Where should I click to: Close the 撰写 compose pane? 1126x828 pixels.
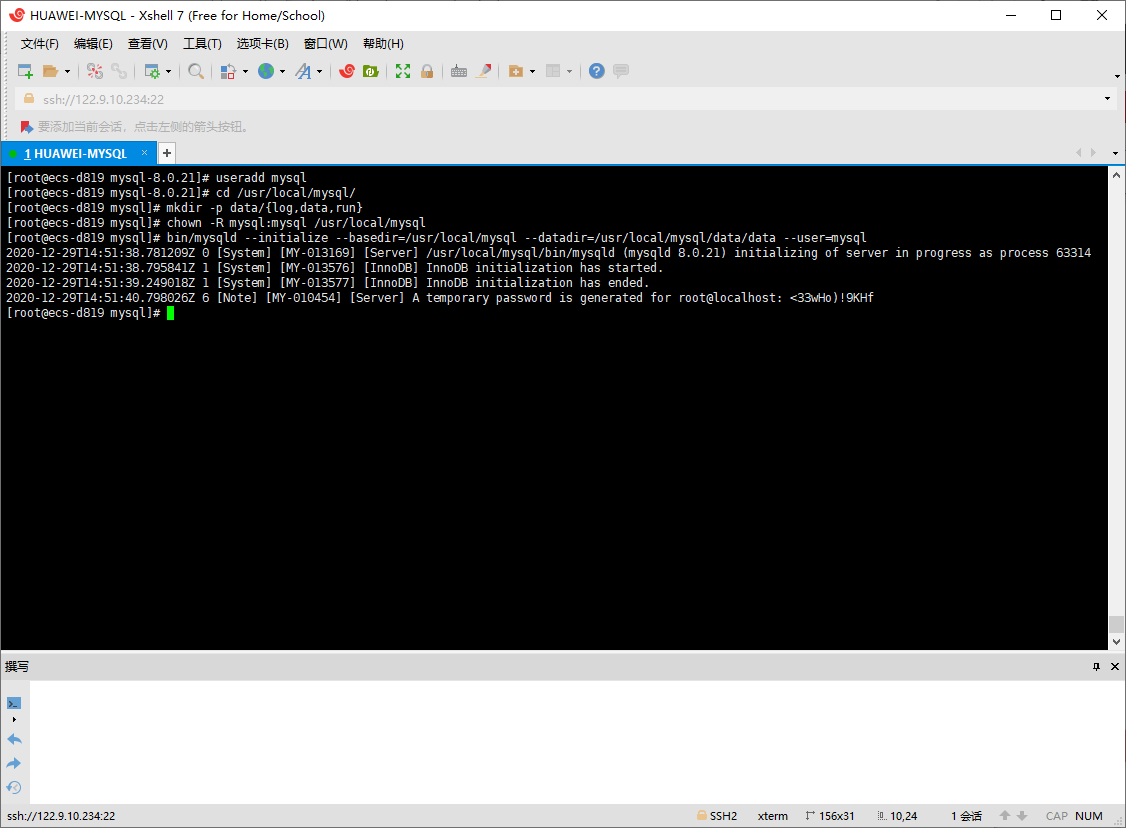(x=1115, y=666)
